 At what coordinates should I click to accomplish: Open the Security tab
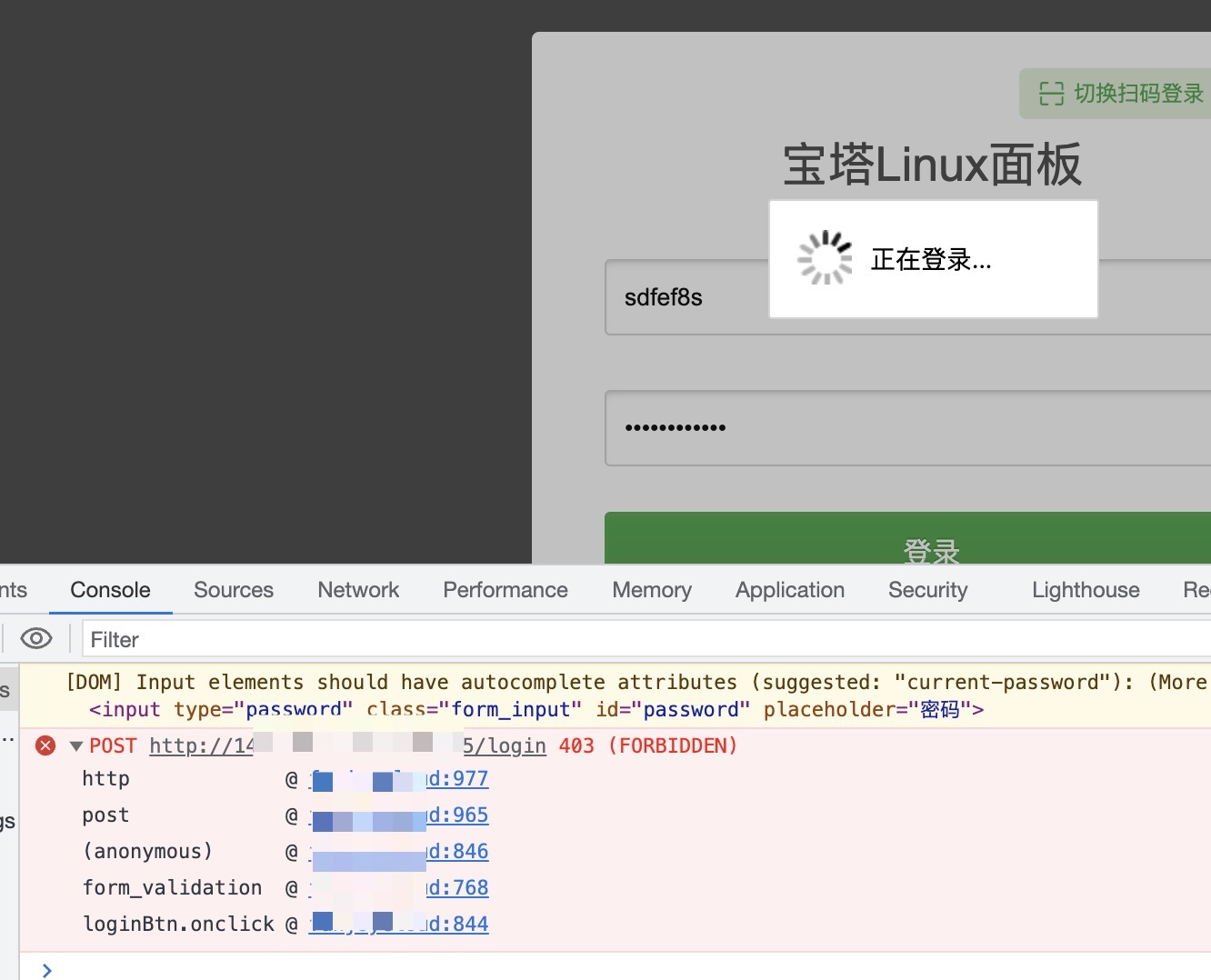[x=928, y=590]
